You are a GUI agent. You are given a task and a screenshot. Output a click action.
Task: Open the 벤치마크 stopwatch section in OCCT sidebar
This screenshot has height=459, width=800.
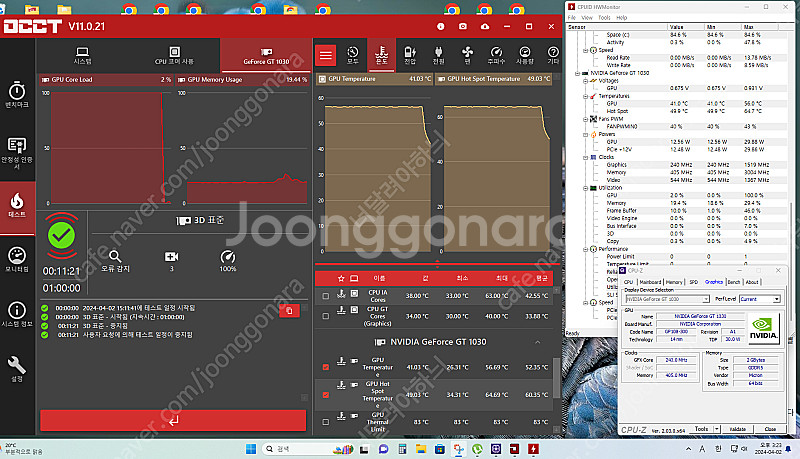coord(17,94)
